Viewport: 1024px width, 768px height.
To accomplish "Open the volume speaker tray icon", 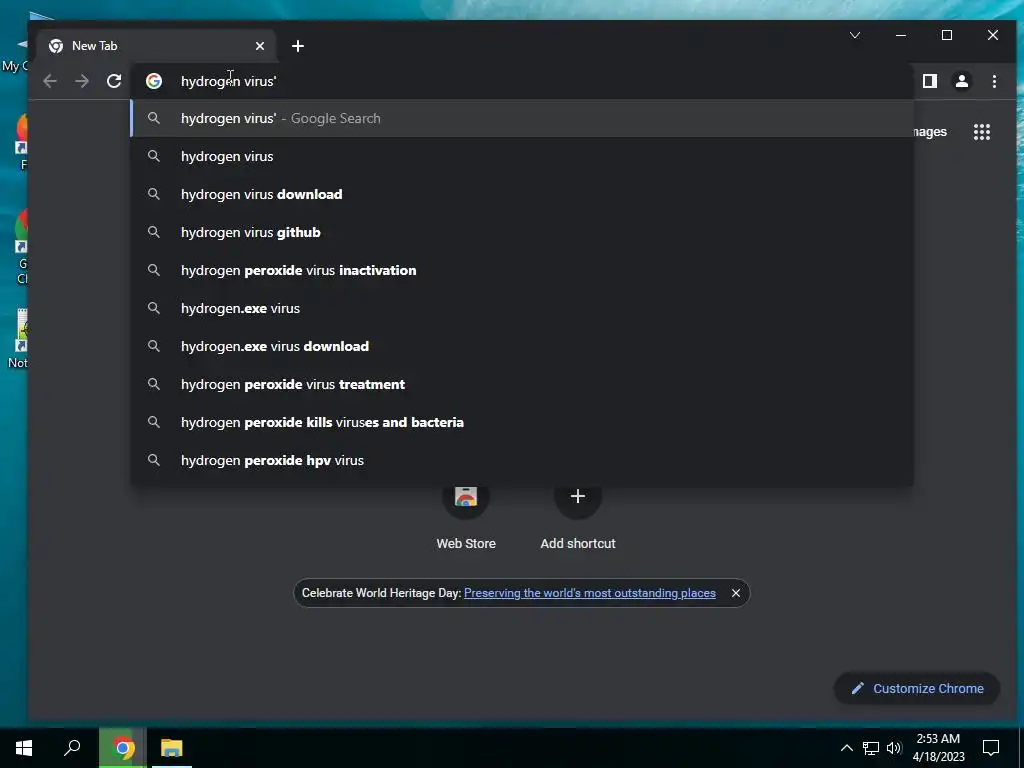I will (x=894, y=748).
